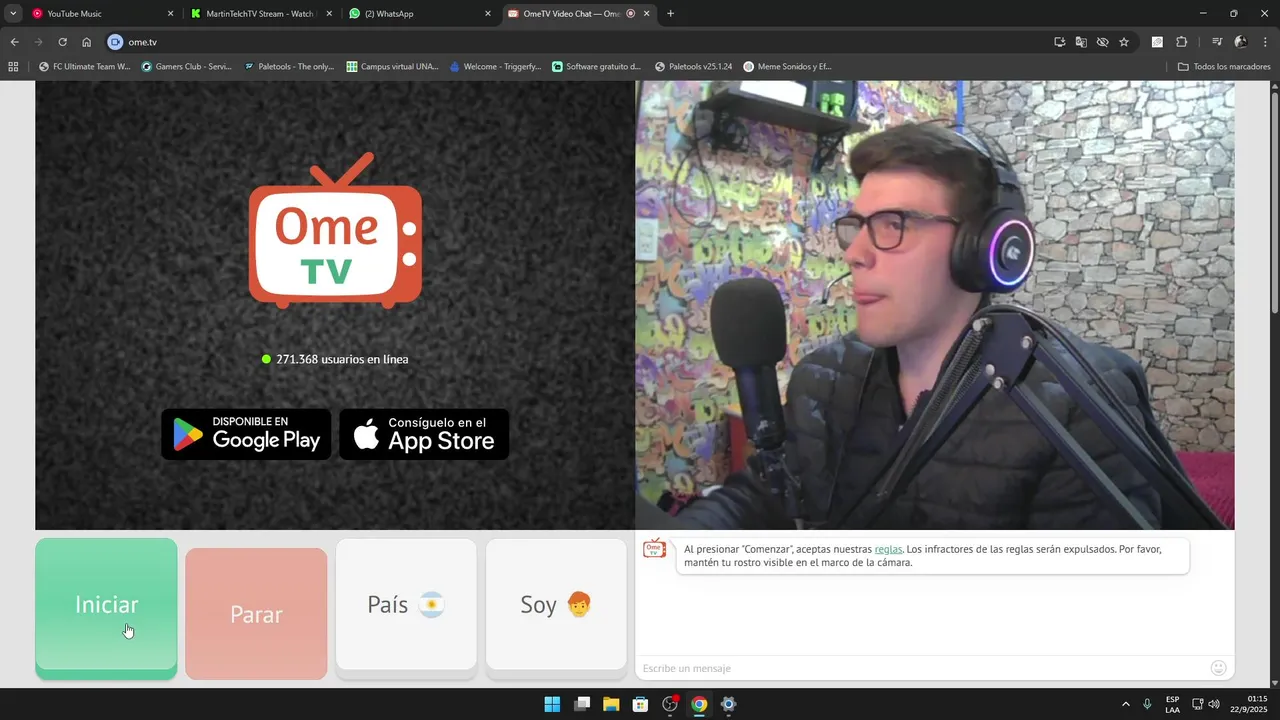This screenshot has height=720, width=1280.
Task: Close the OmeTV Video Chat tab
Action: pyautogui.click(x=647, y=14)
